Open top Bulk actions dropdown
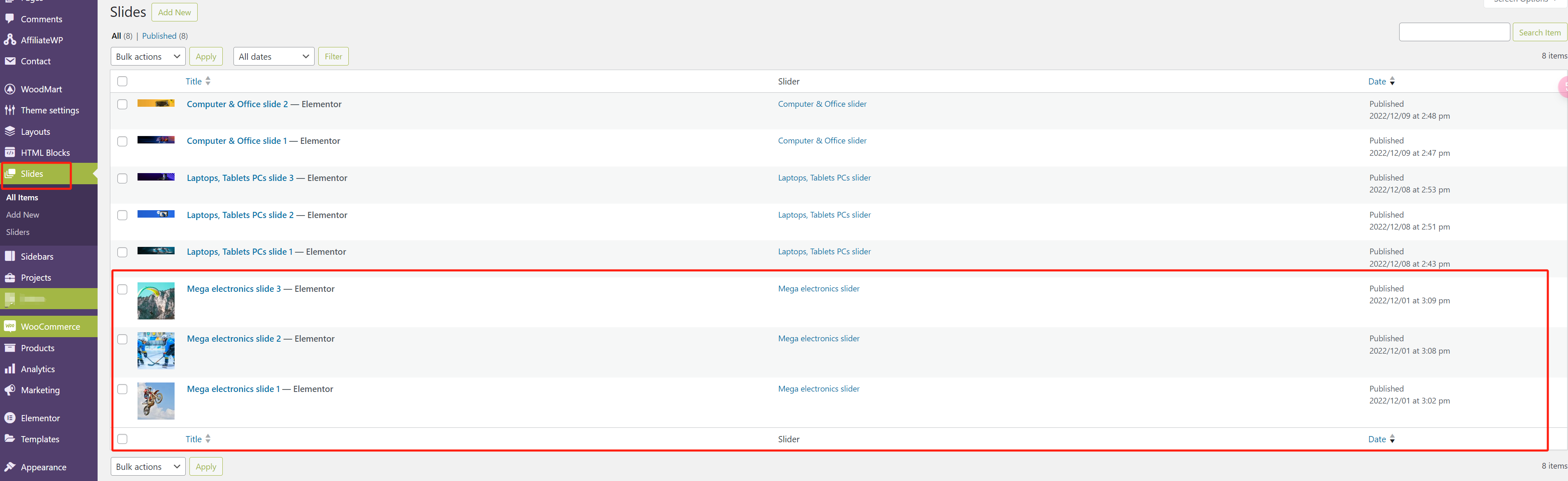The image size is (1568, 481). [x=148, y=56]
